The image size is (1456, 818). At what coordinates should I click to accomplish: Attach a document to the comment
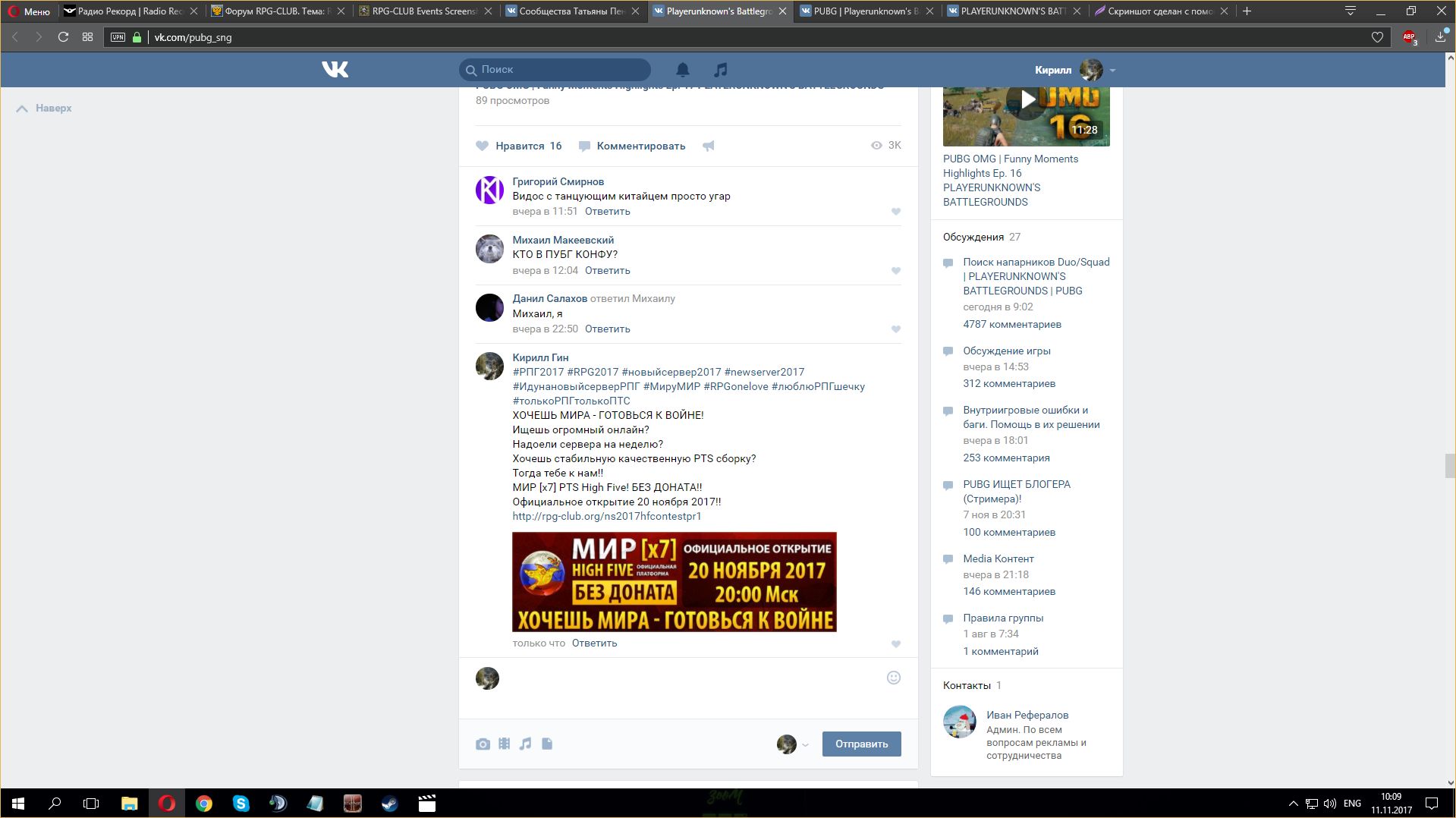[x=547, y=744]
